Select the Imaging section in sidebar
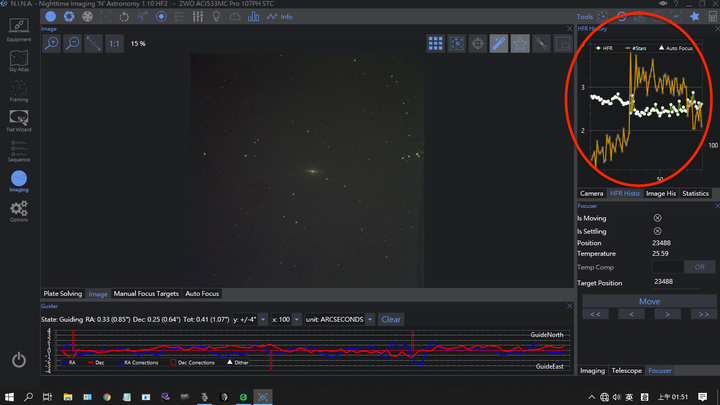Screen dimensions: 720x405 pyautogui.click(x=19, y=181)
